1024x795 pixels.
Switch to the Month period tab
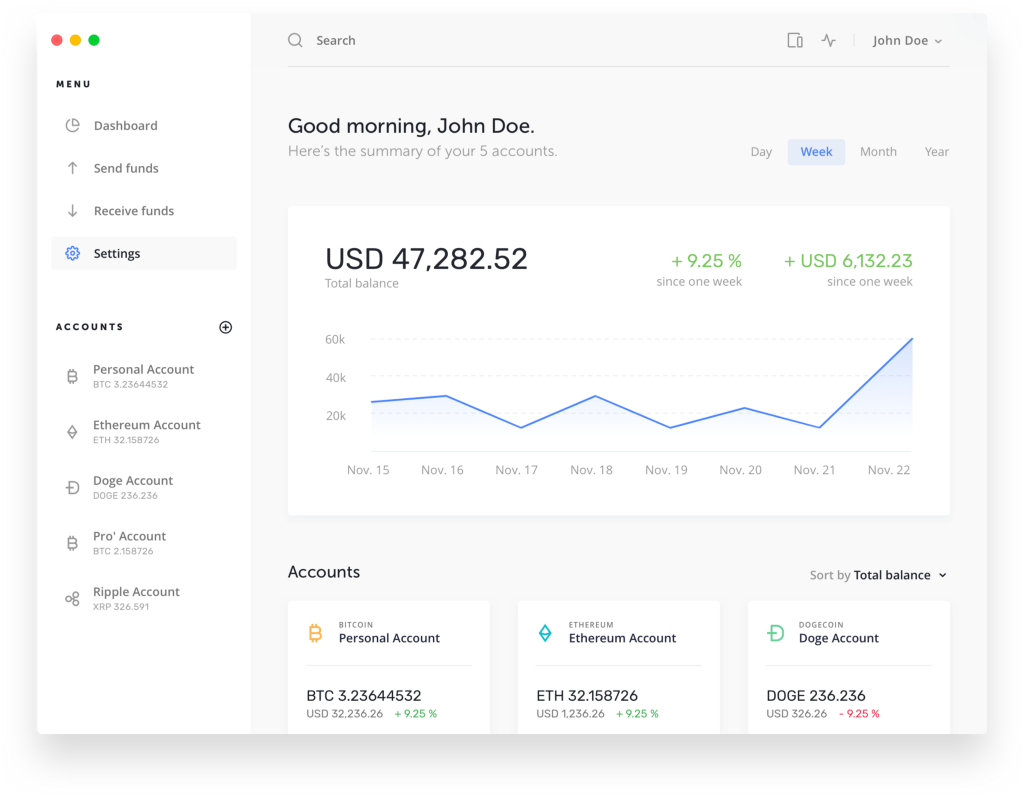click(x=878, y=152)
